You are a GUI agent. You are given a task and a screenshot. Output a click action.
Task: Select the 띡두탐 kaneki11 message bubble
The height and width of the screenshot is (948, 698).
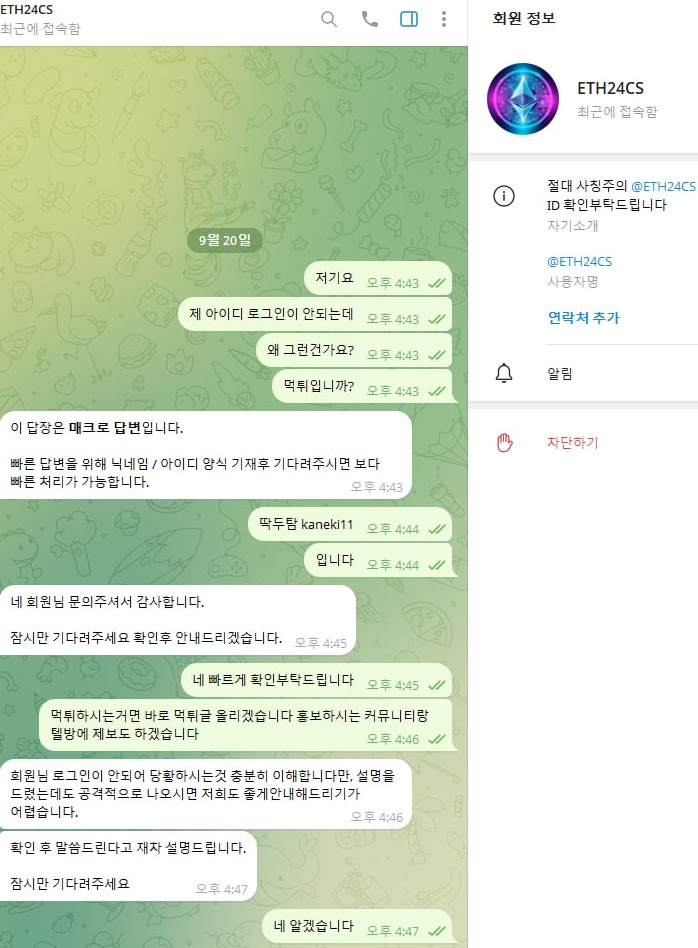click(350, 524)
